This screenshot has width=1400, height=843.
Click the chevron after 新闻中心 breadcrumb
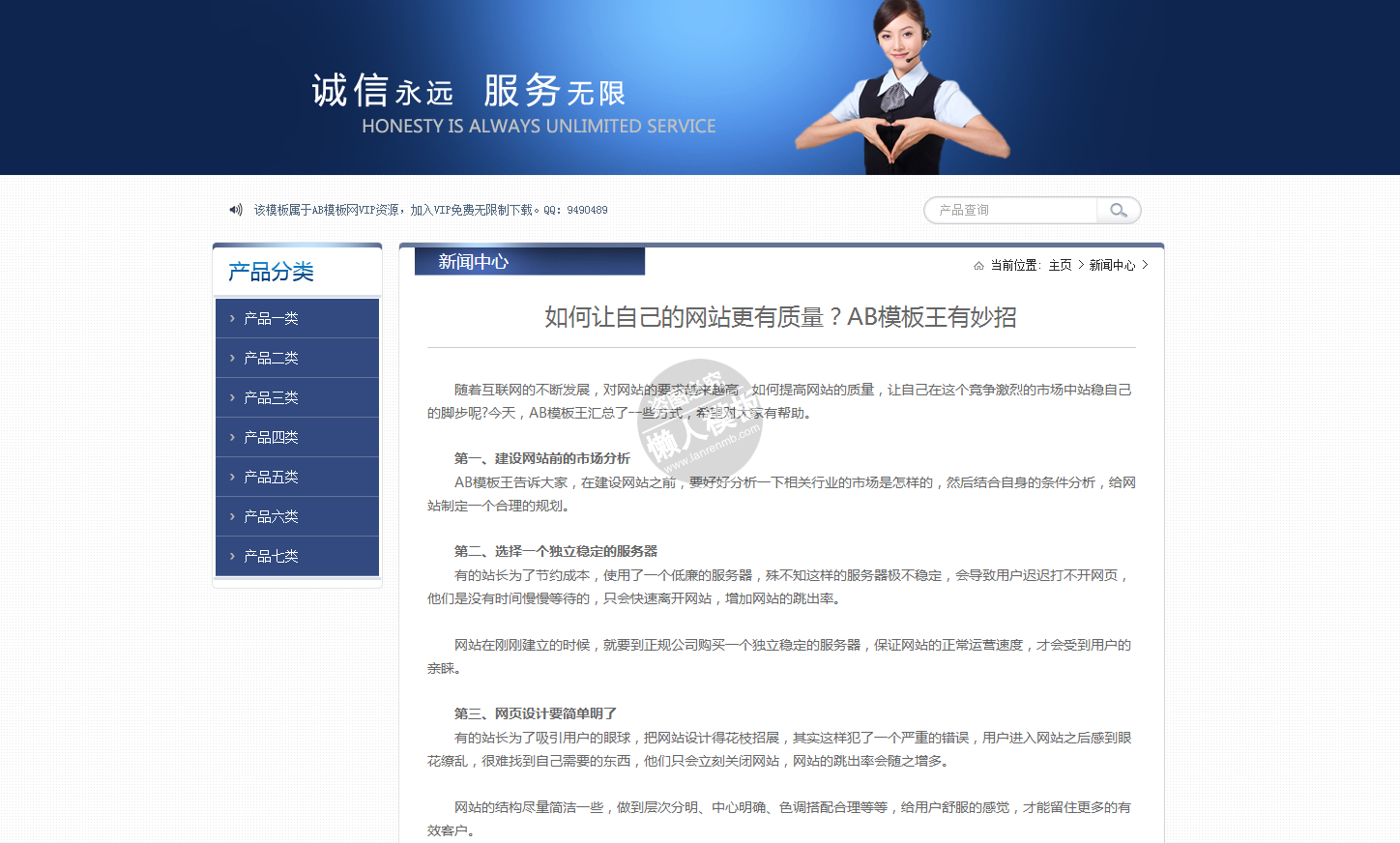coord(1145,265)
